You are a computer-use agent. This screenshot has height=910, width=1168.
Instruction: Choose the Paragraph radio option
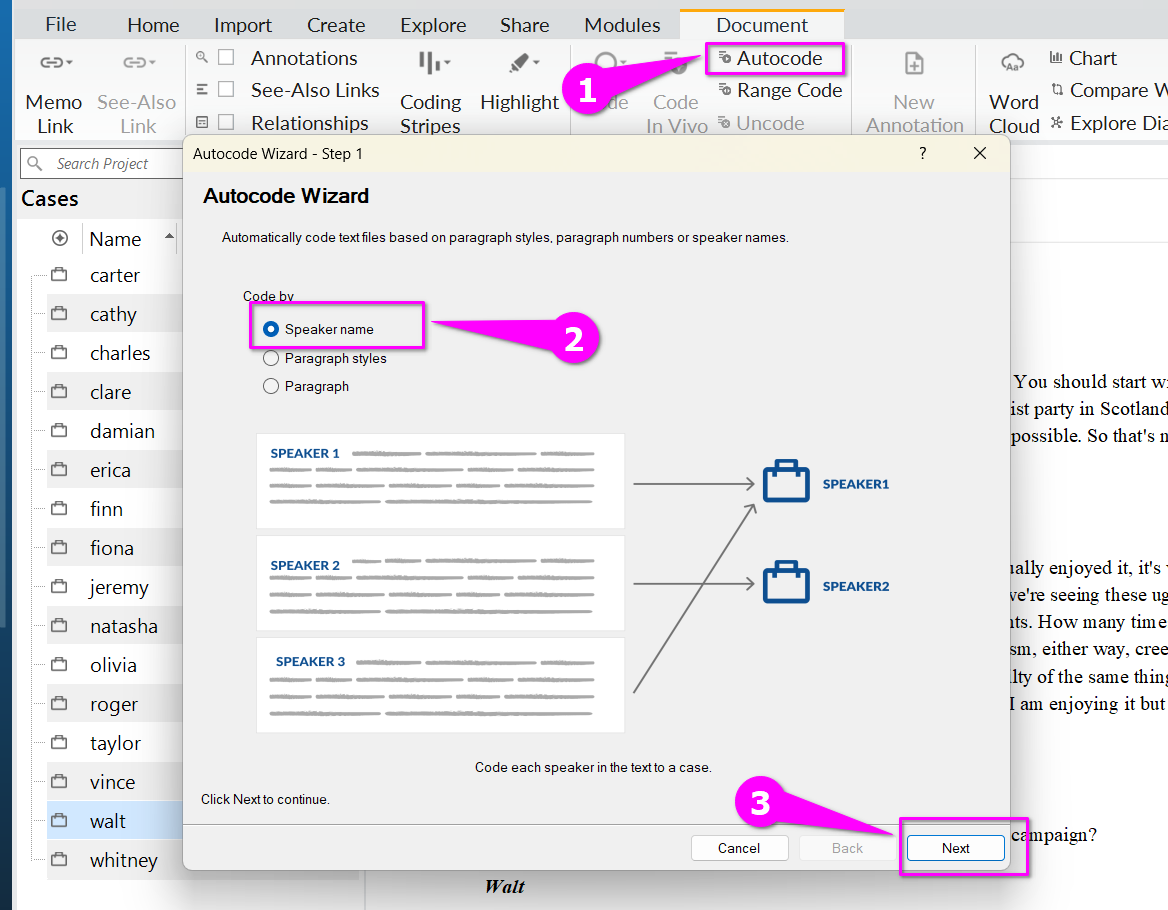[271, 387]
